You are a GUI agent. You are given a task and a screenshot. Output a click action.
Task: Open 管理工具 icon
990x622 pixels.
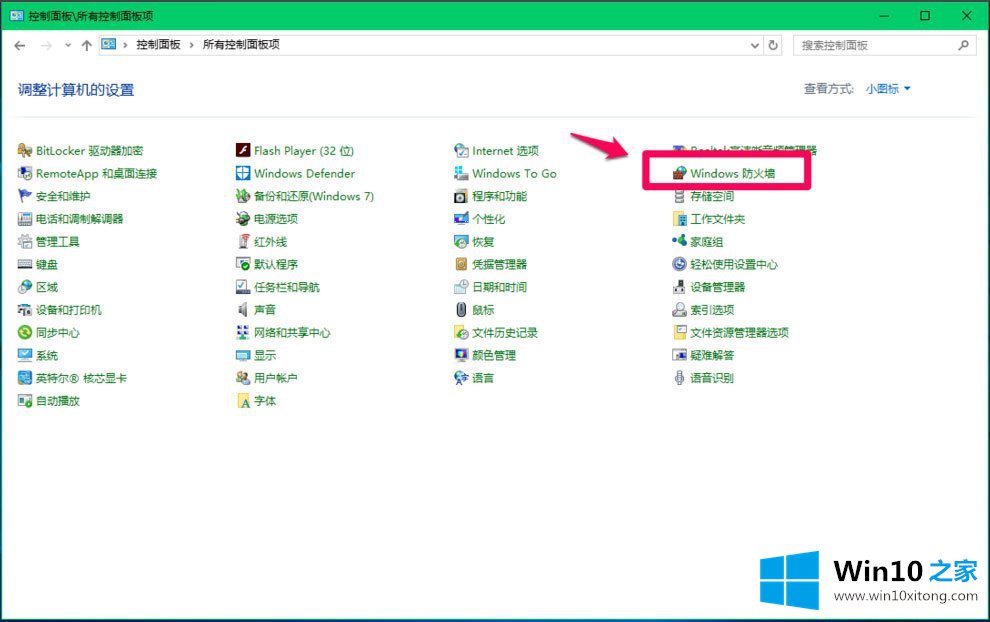pos(25,241)
